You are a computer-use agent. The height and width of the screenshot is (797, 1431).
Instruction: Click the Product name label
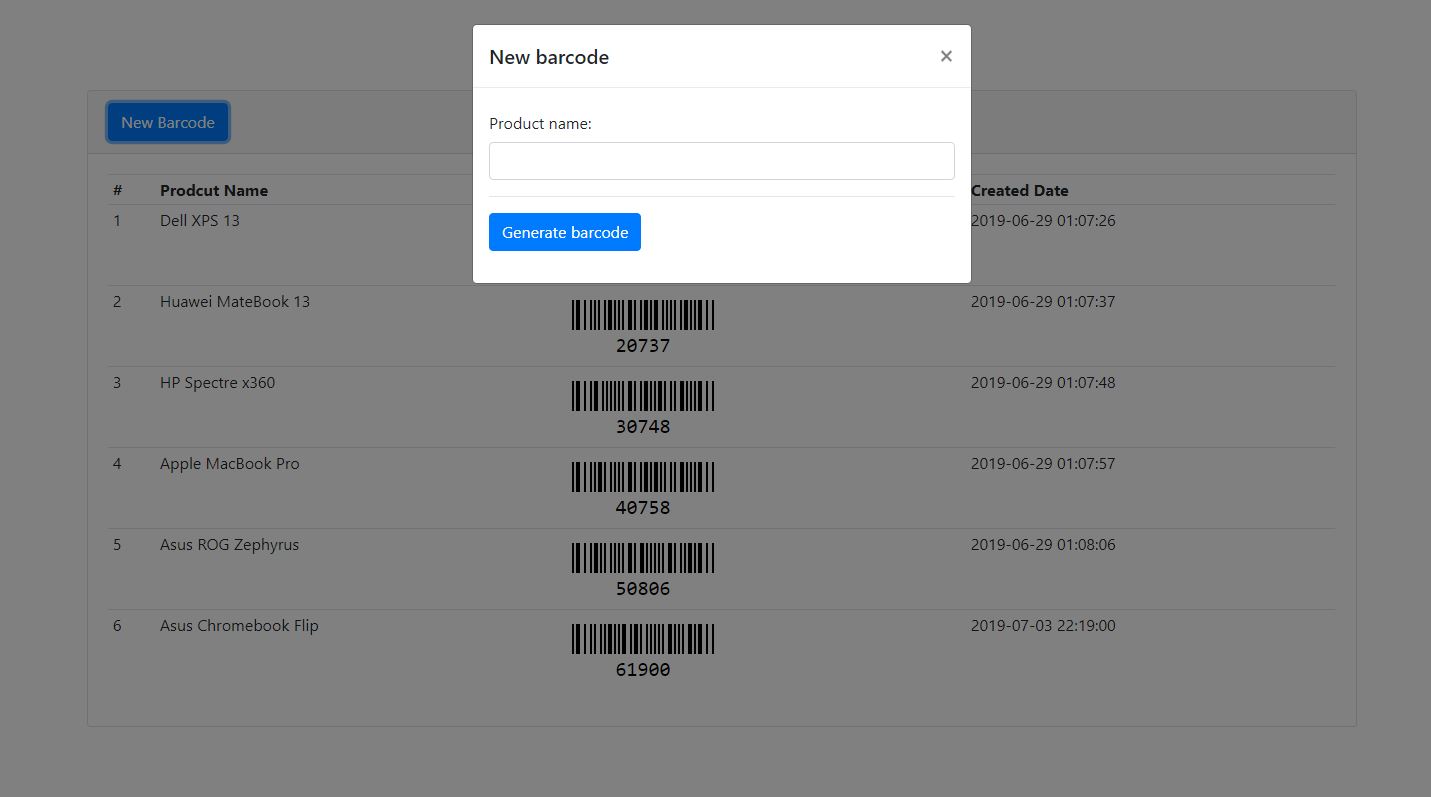(540, 123)
